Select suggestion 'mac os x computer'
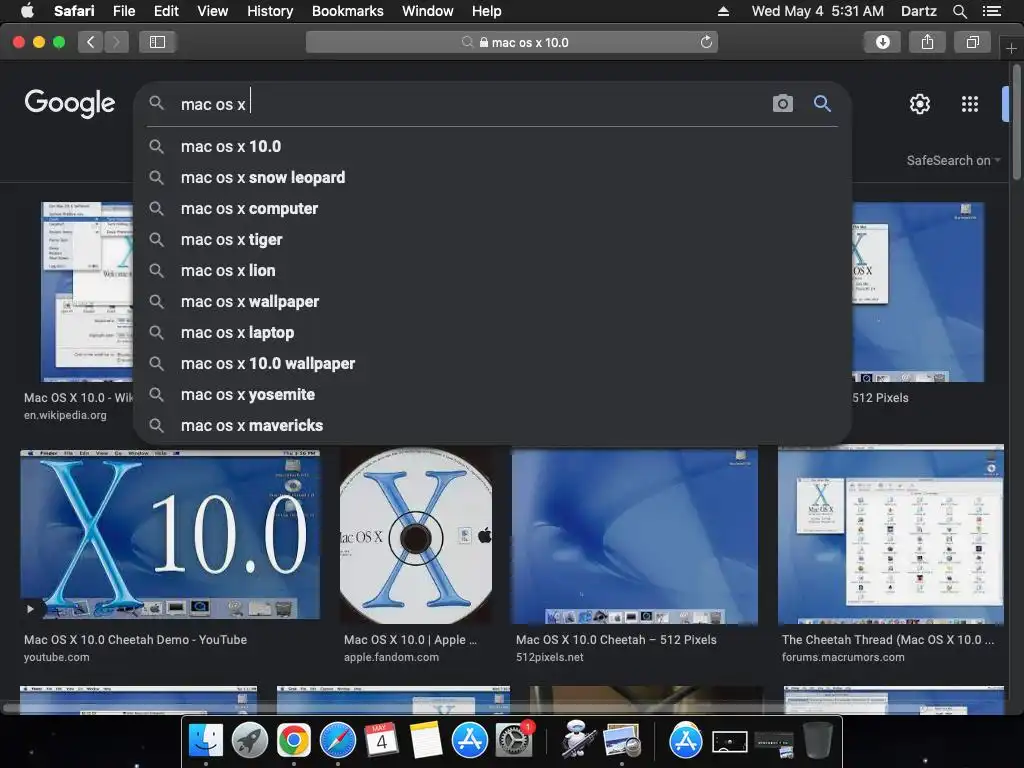Viewport: 1024px width, 768px height. click(x=492, y=208)
